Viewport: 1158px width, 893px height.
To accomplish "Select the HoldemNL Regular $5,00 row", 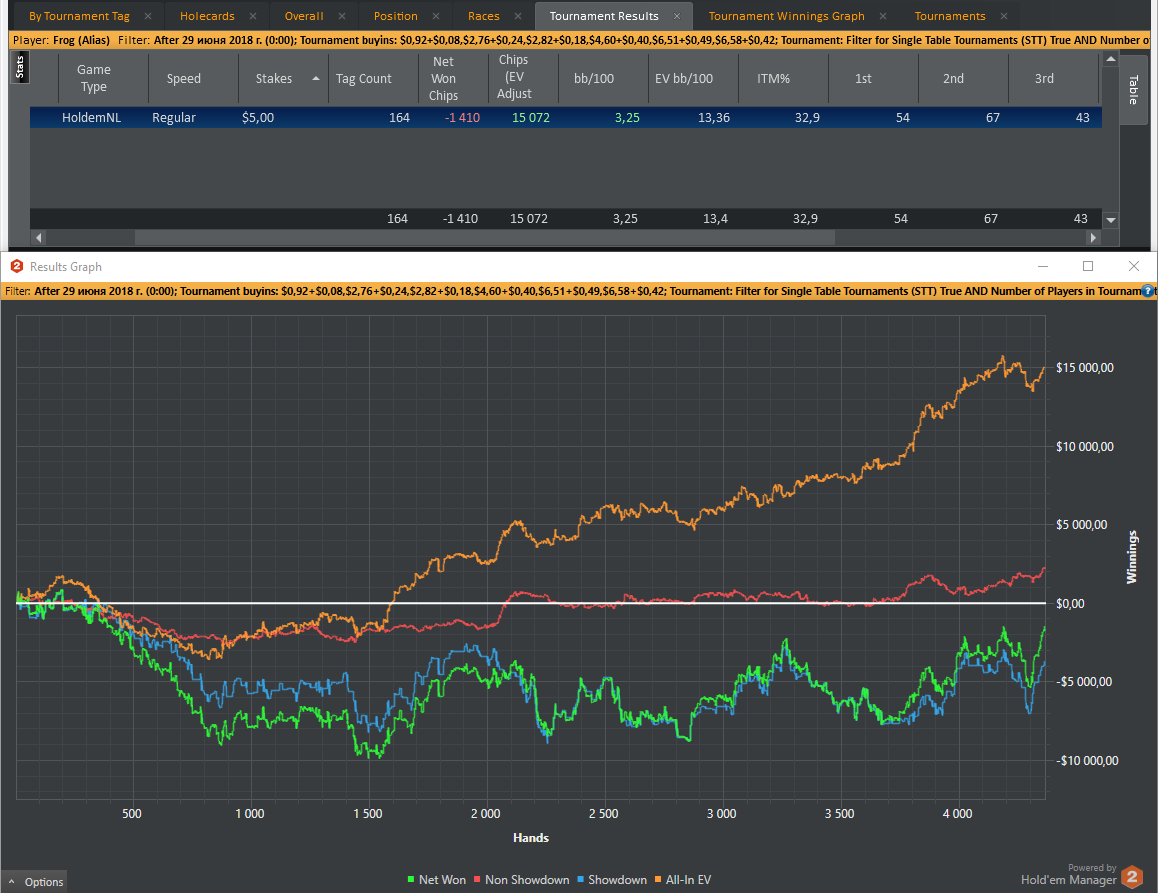I will click(x=566, y=117).
